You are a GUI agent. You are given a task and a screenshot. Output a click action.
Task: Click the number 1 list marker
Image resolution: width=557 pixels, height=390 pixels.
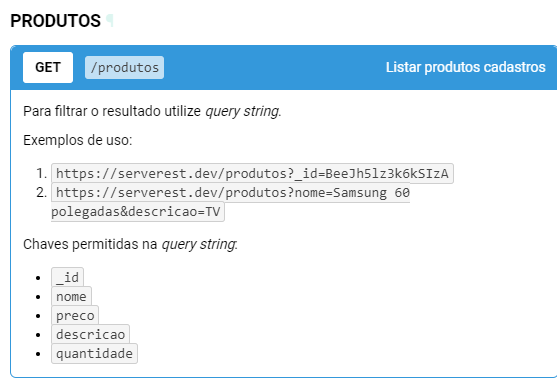pyautogui.click(x=42, y=174)
